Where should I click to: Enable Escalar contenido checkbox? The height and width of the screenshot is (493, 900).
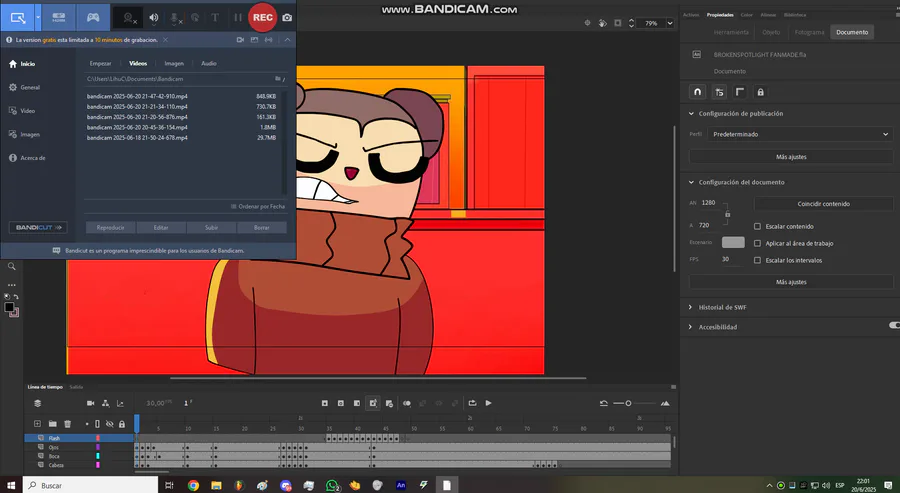point(757,226)
